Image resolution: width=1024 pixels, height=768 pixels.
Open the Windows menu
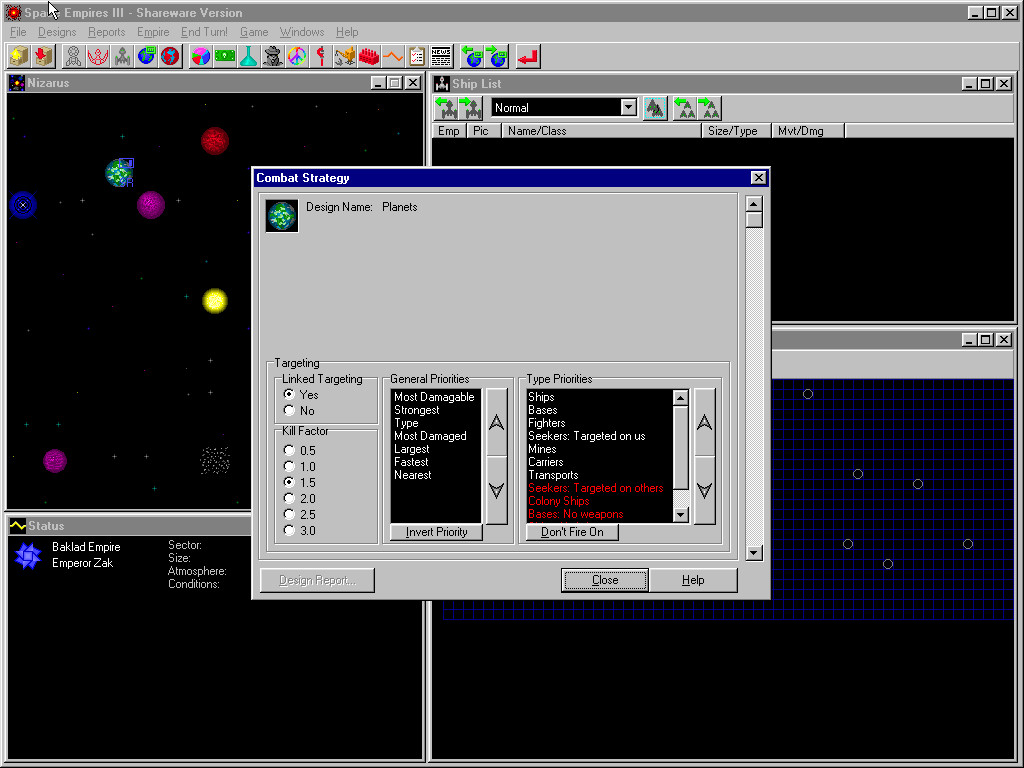click(302, 32)
